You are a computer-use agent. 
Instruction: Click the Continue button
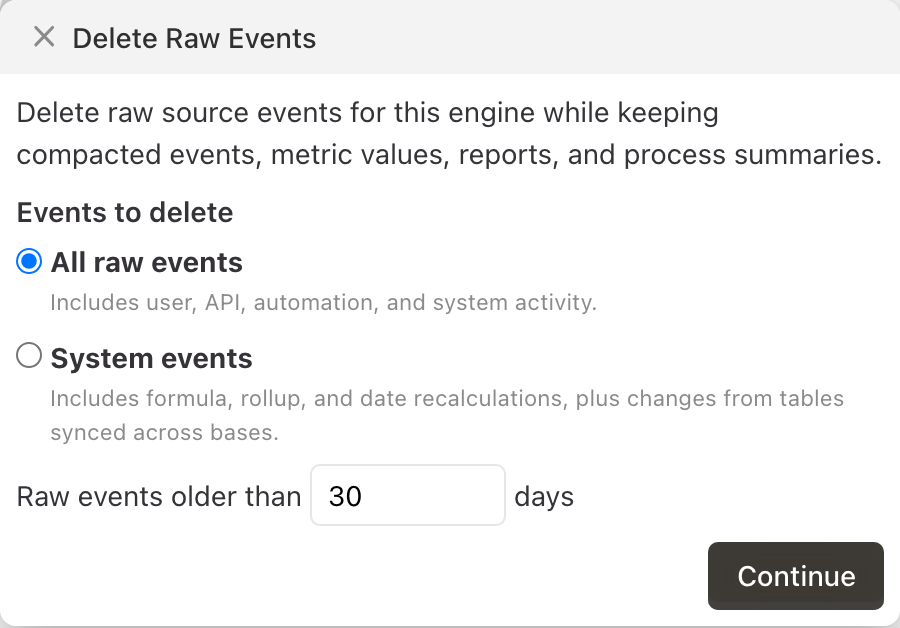(x=796, y=576)
